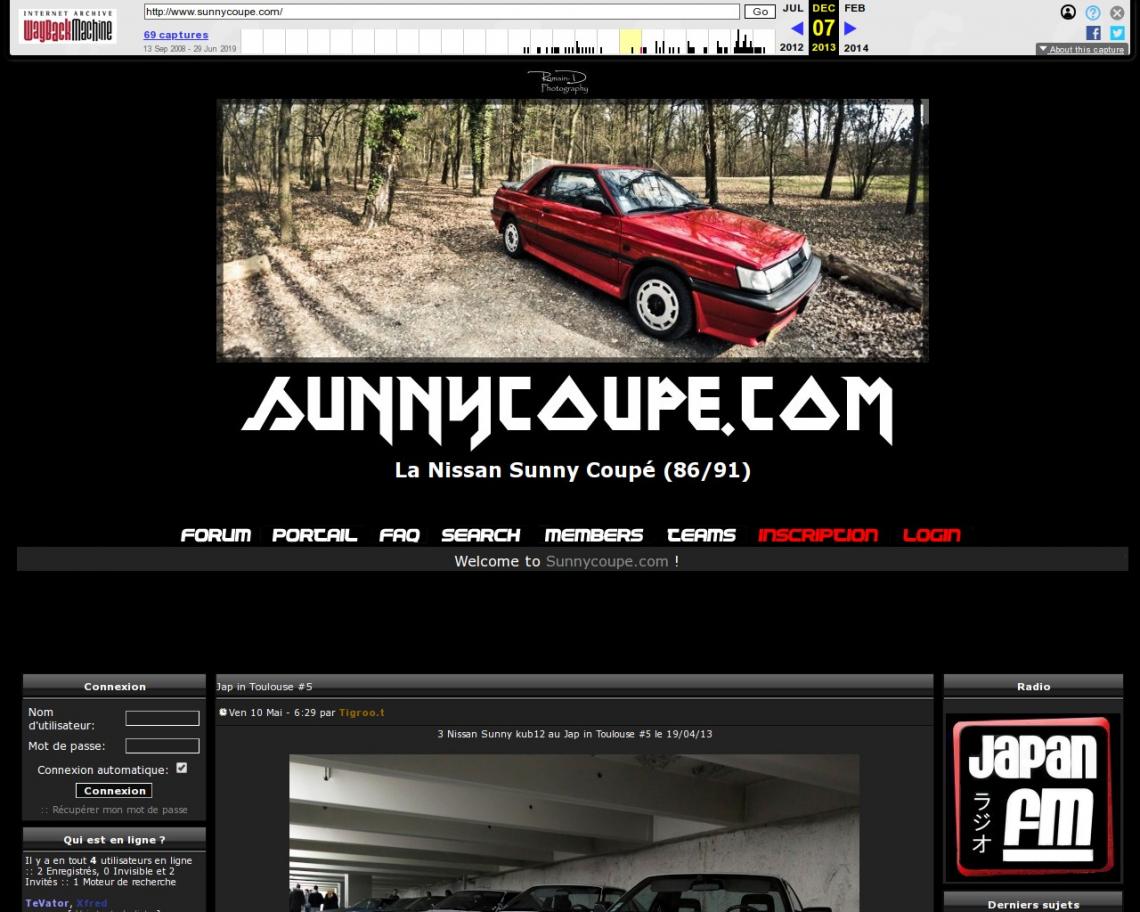Image resolution: width=1140 pixels, height=912 pixels.
Task: Open online user TeVator profile
Action: tap(47, 903)
